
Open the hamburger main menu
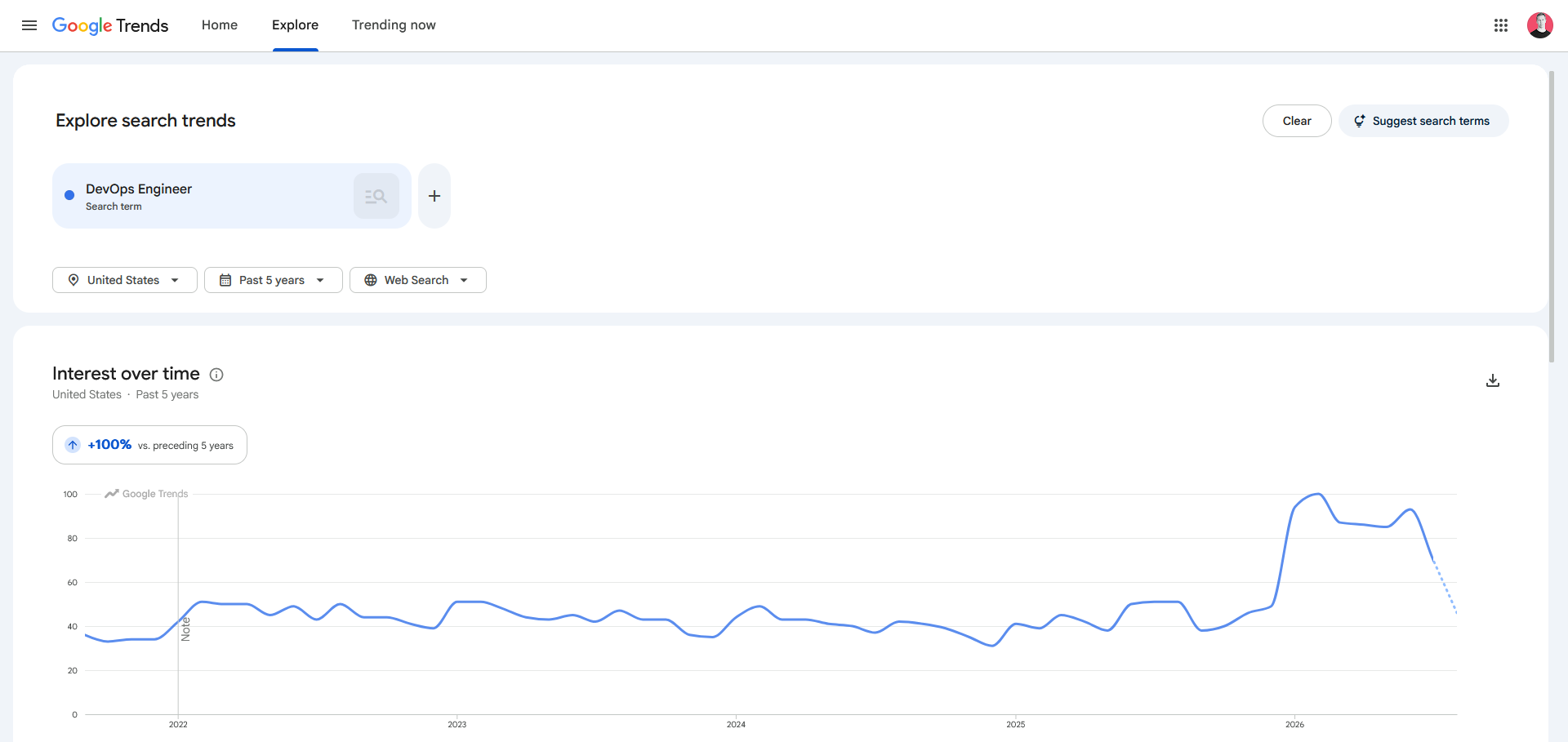(x=29, y=25)
